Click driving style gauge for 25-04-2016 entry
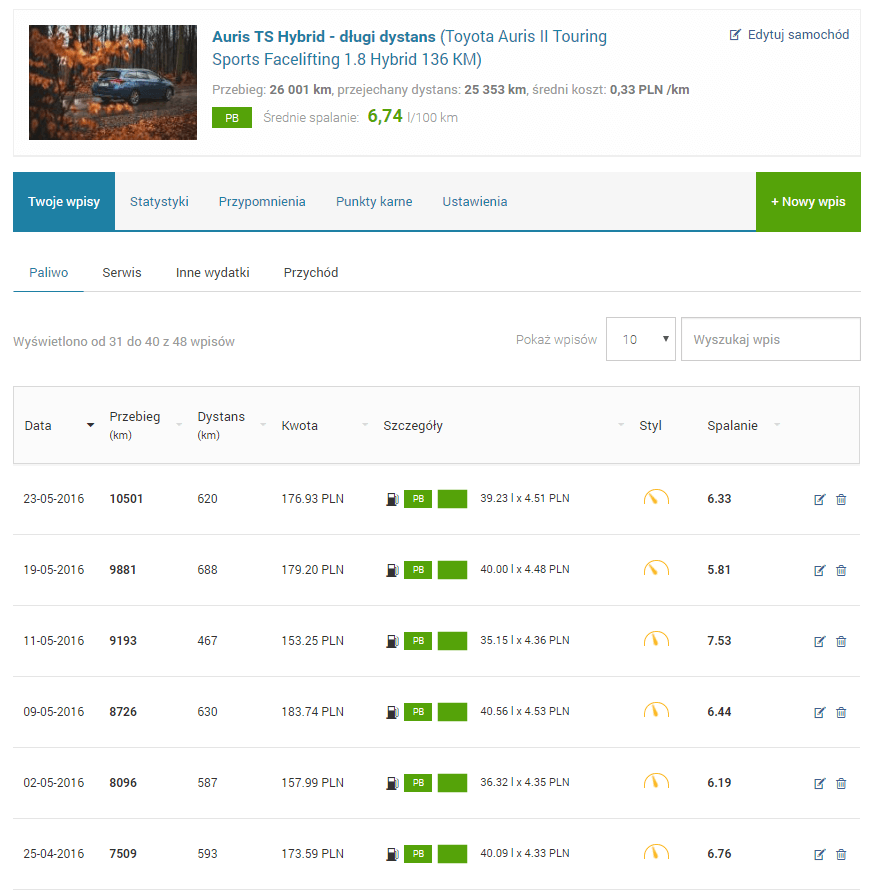This screenshot has width=877, height=891. coord(656,853)
